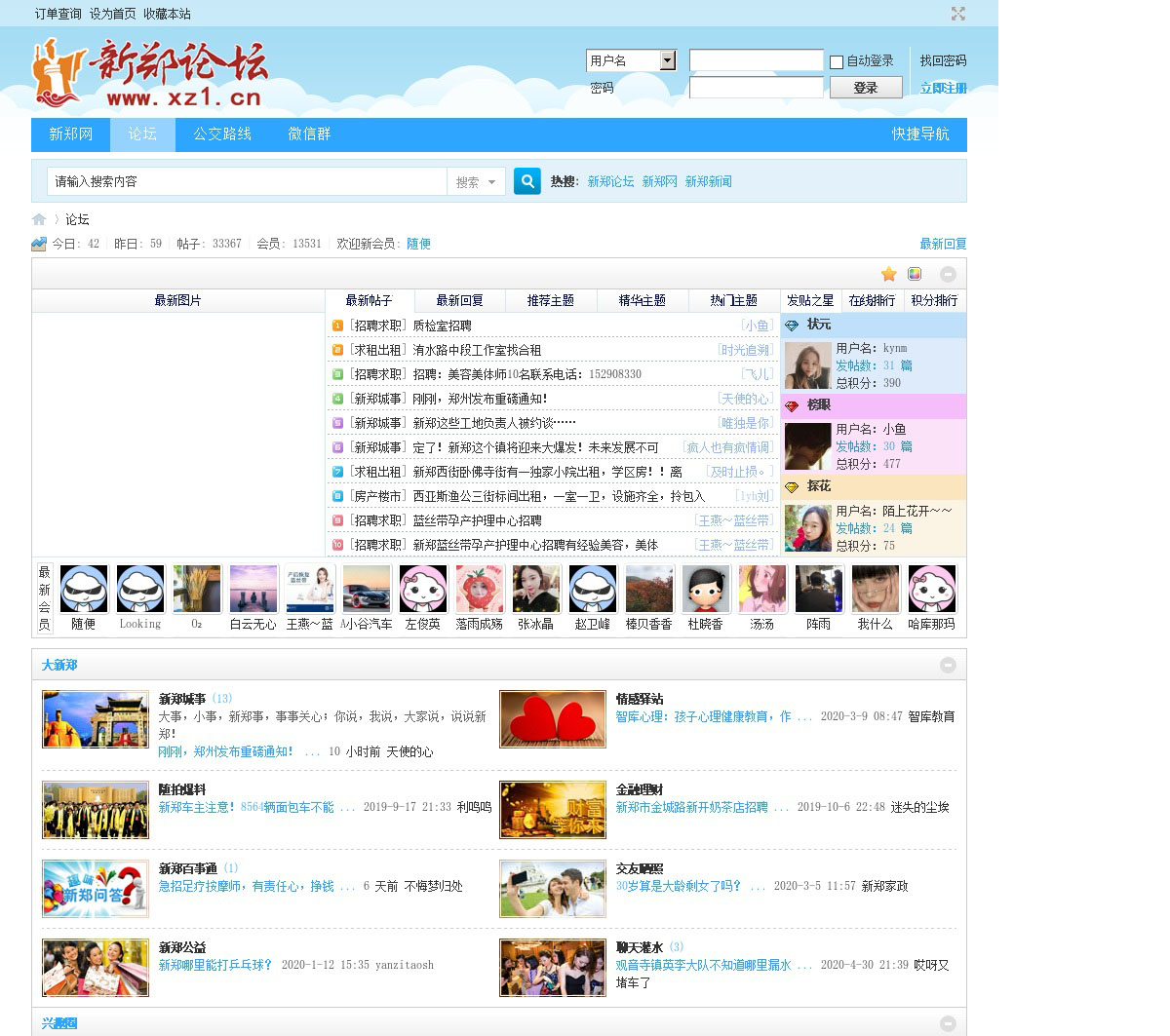
Task: Open the colorful style switcher swatch
Action: coord(915,274)
